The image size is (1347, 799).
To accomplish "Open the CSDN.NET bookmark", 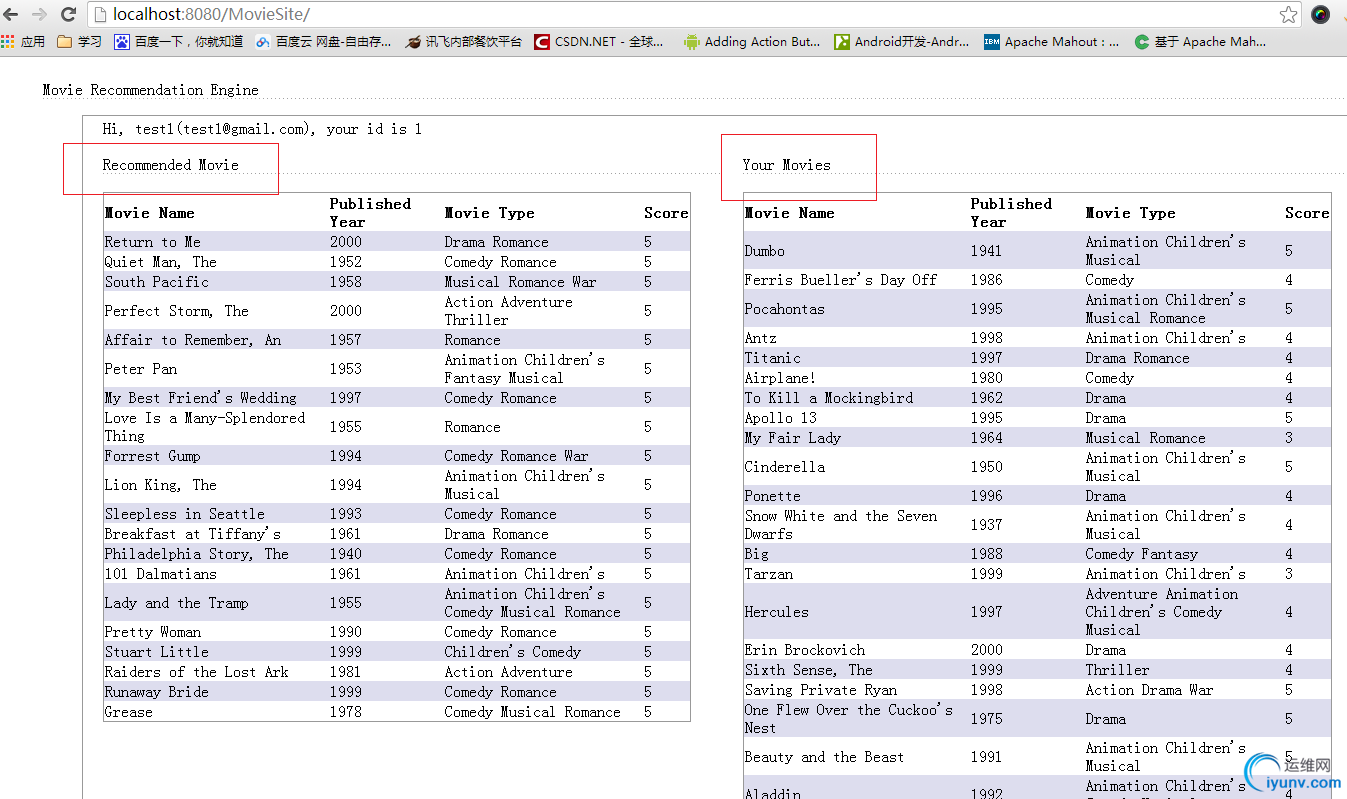I will tap(598, 41).
